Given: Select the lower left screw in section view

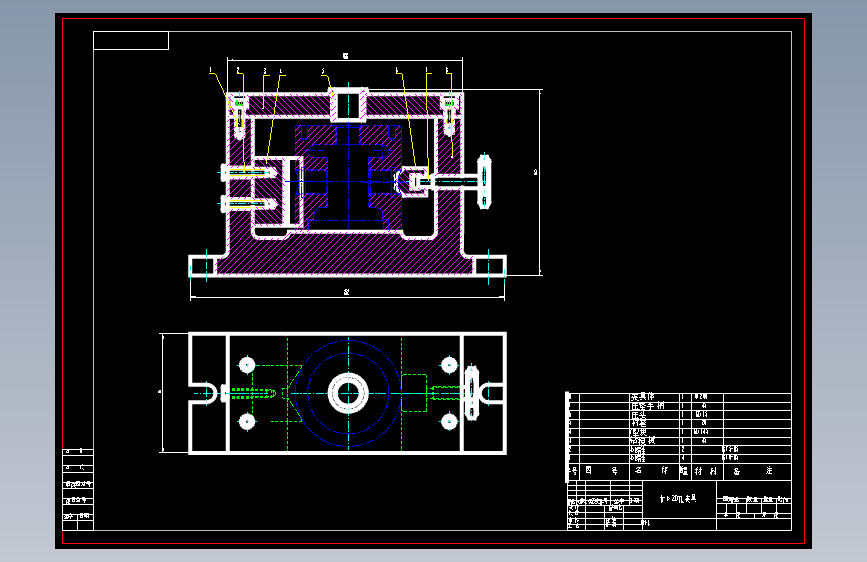Looking at the screenshot, I should pyautogui.click(x=248, y=204).
